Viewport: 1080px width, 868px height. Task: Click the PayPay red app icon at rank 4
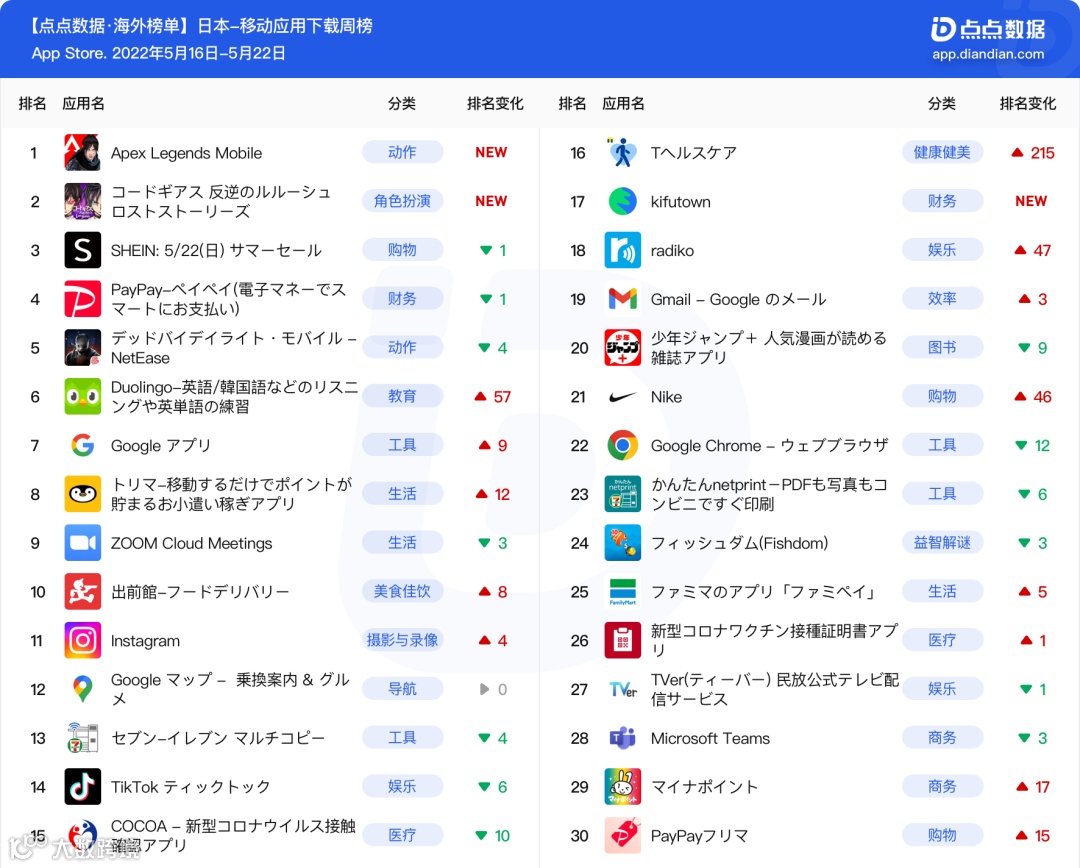pyautogui.click(x=82, y=299)
